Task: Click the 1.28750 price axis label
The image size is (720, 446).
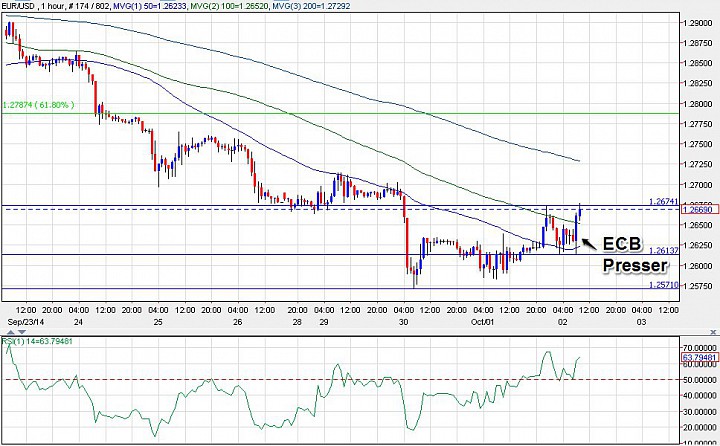Action: coord(698,43)
